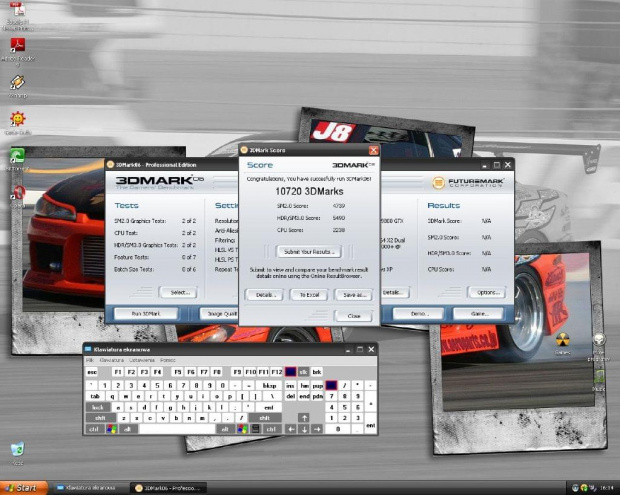Click the left arrow key on on-screen keyboard
The height and width of the screenshot is (495, 620).
(291, 429)
